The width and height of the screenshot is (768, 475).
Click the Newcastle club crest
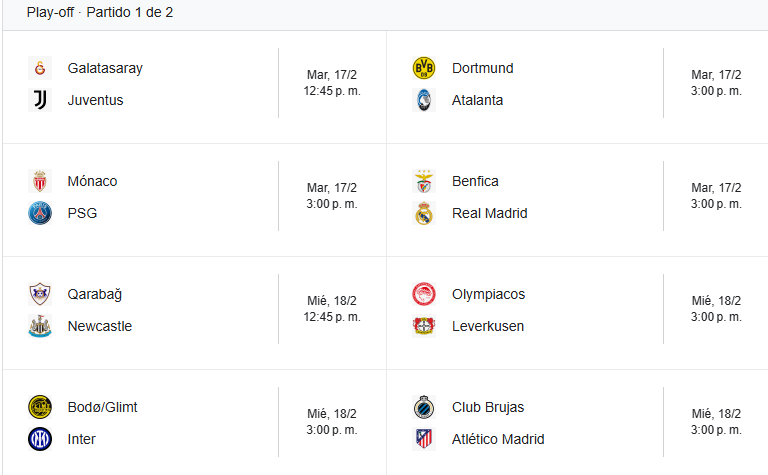40,326
